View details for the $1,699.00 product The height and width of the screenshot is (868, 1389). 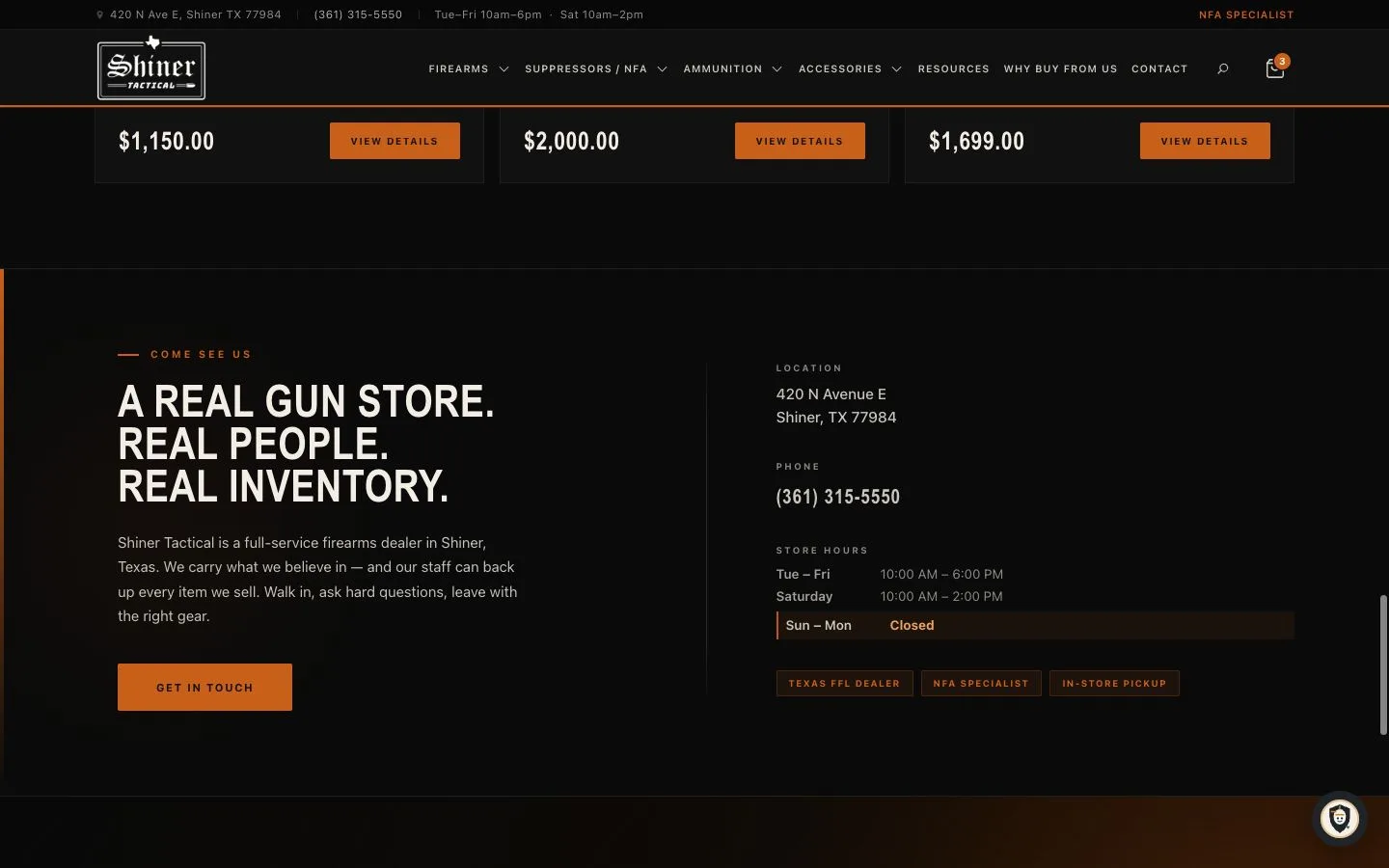(1205, 141)
